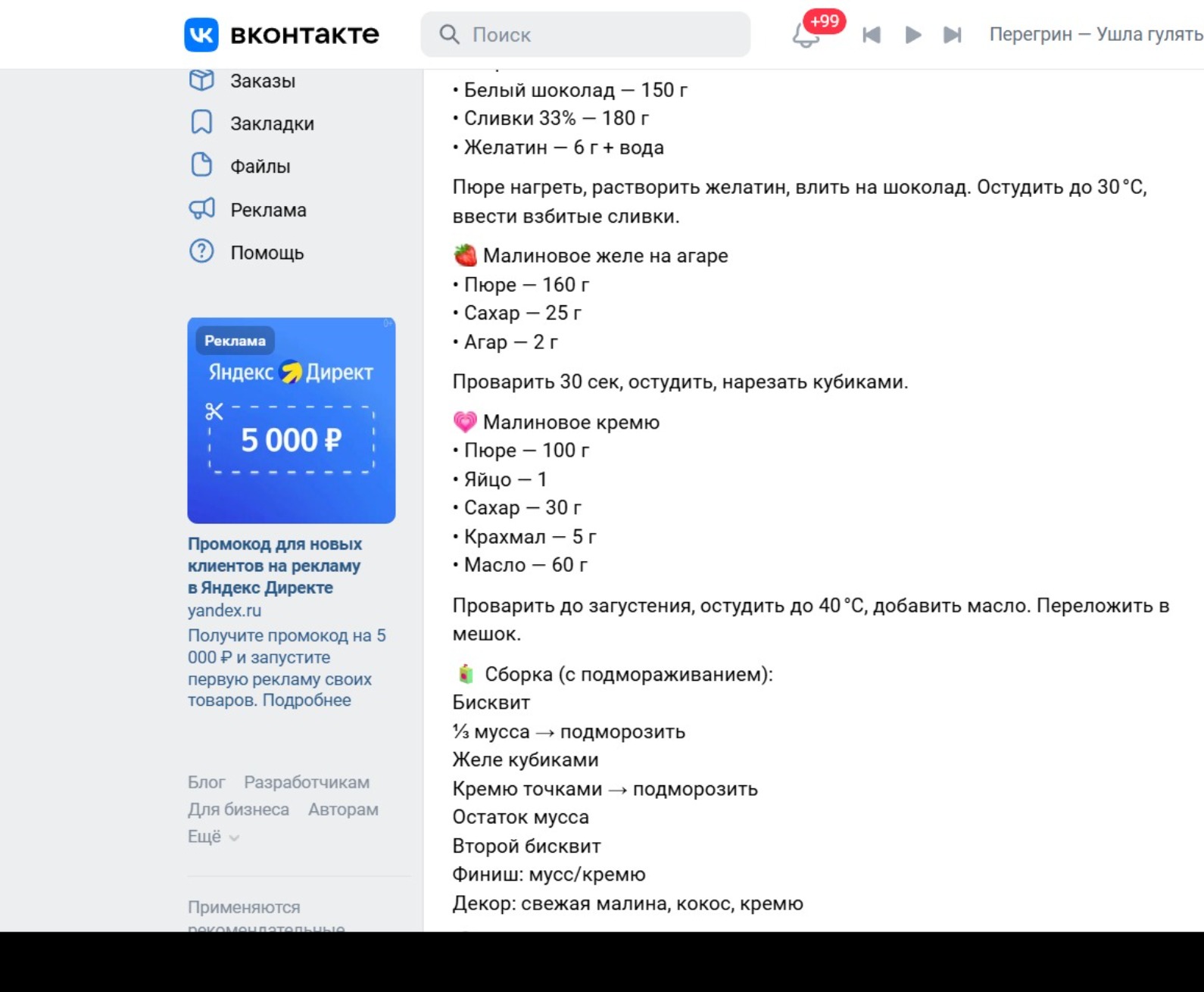Open the Блог footer link
The image size is (1204, 992).
tap(207, 782)
